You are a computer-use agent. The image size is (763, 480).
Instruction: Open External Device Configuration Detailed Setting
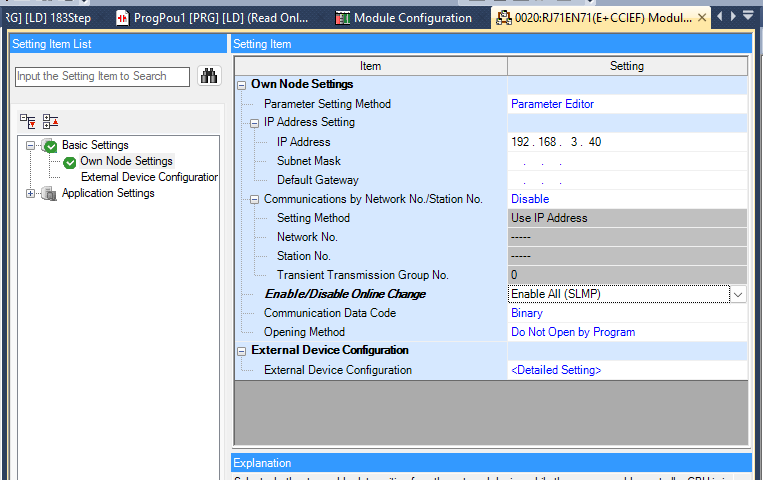[555, 370]
